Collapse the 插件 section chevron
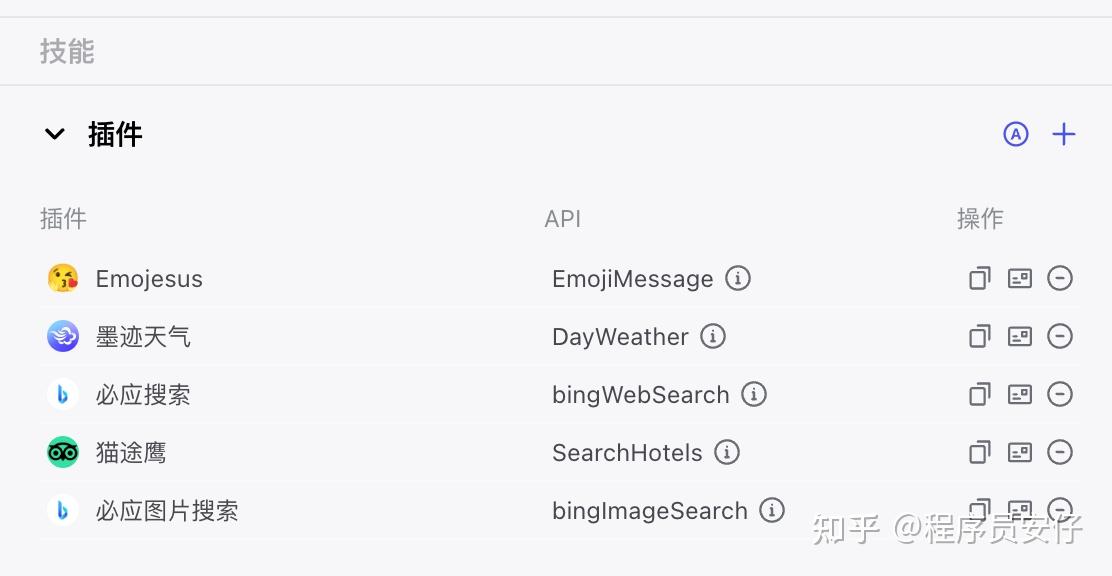Screen dimensions: 1112x576 [55, 134]
